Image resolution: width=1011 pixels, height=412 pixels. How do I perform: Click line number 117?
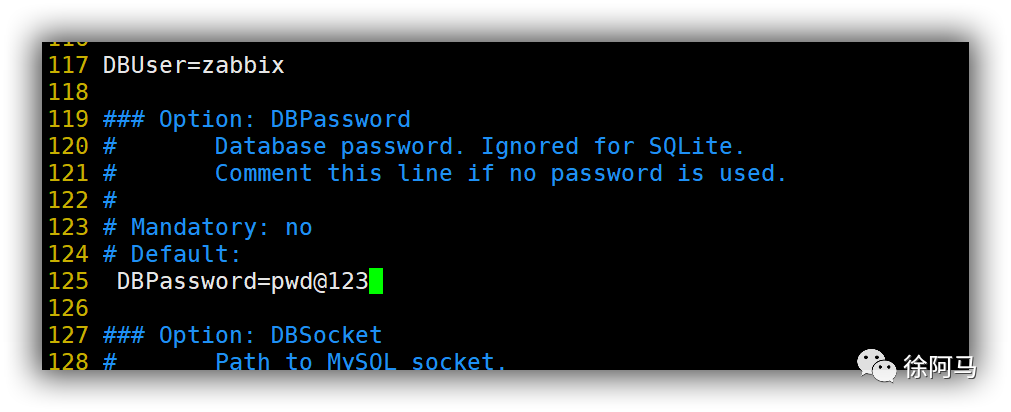pos(68,66)
